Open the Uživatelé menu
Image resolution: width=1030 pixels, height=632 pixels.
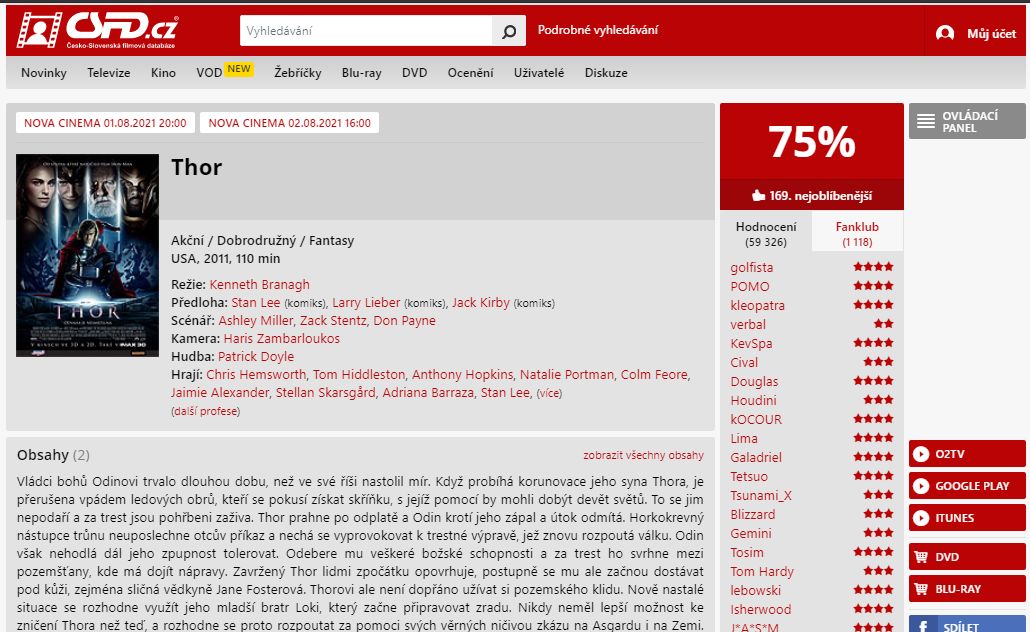click(539, 73)
